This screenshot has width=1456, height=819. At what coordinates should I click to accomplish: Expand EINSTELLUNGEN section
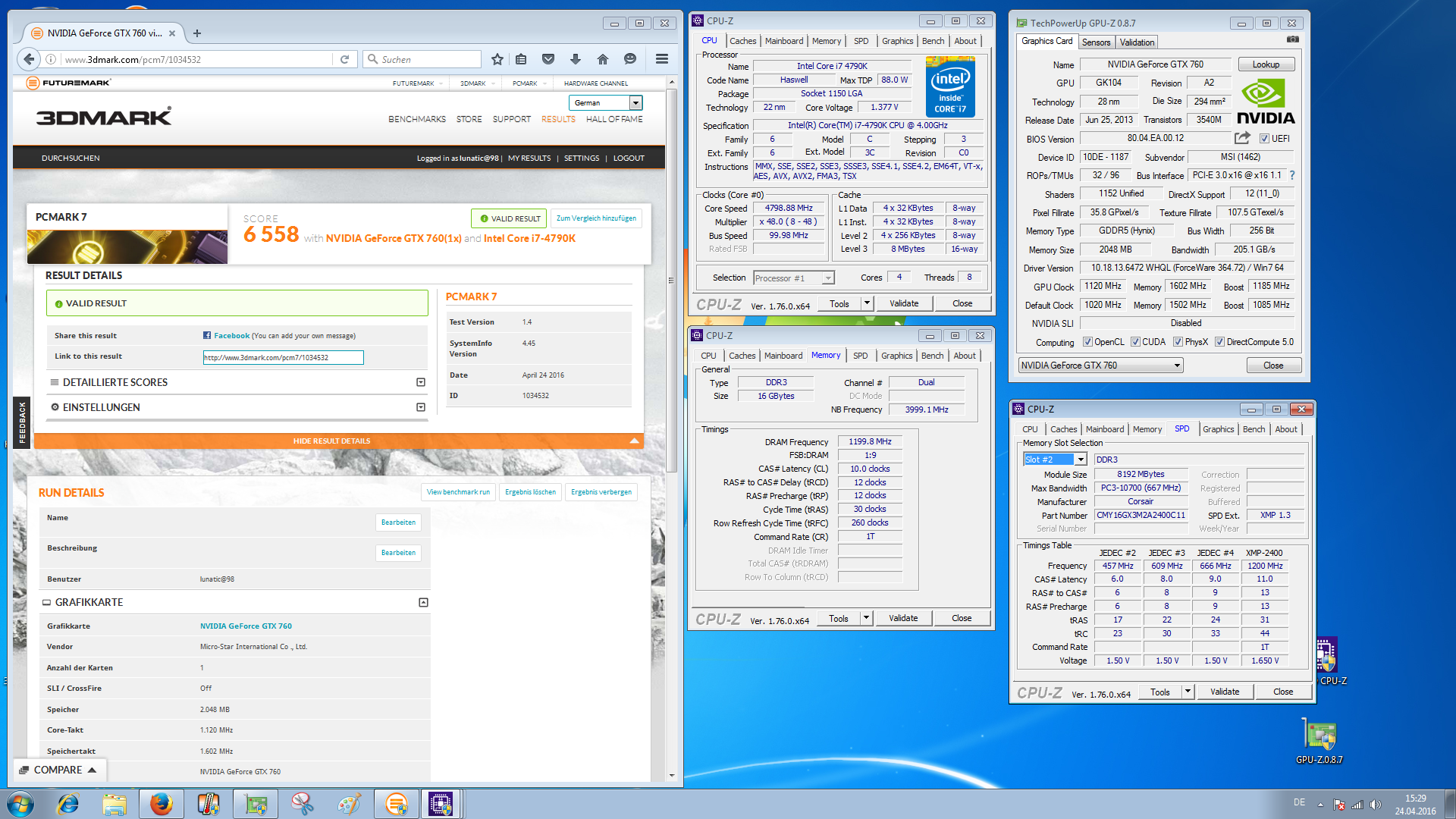click(x=421, y=407)
